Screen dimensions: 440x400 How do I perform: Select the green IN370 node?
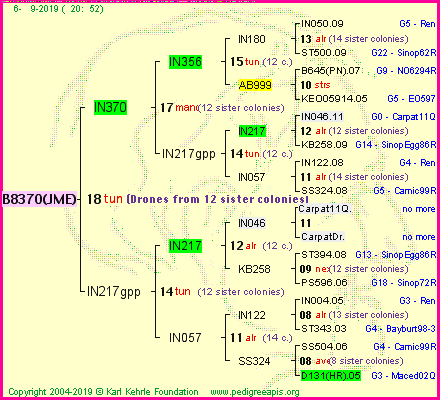pos(110,107)
